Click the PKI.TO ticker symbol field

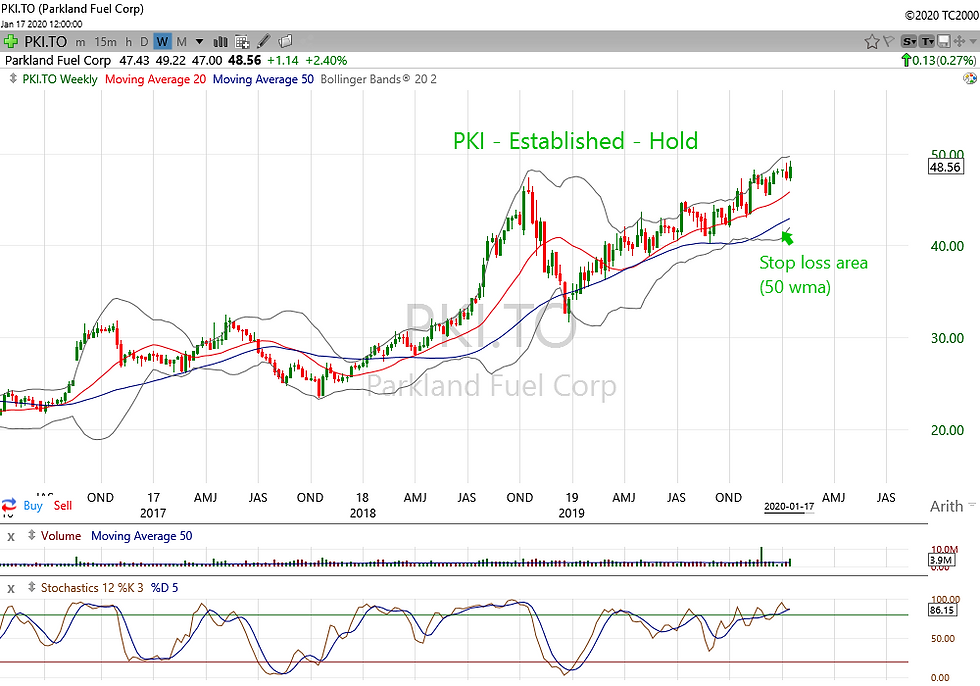click(x=46, y=42)
